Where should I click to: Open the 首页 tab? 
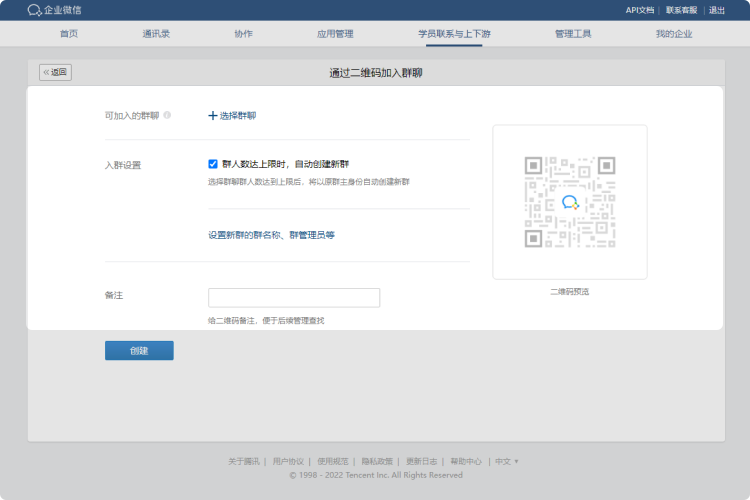(69, 33)
